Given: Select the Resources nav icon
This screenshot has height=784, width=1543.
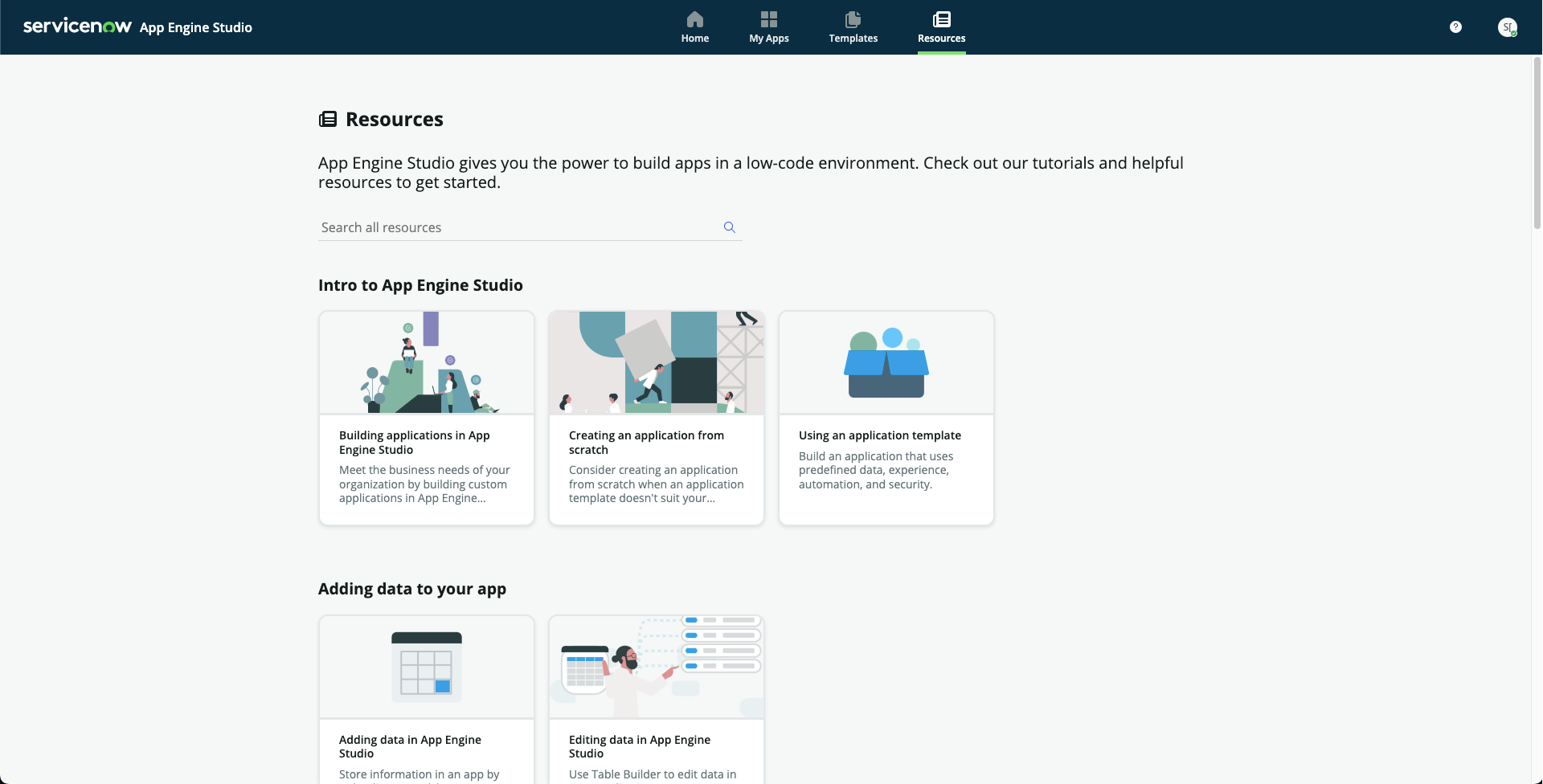Looking at the screenshot, I should [941, 19].
